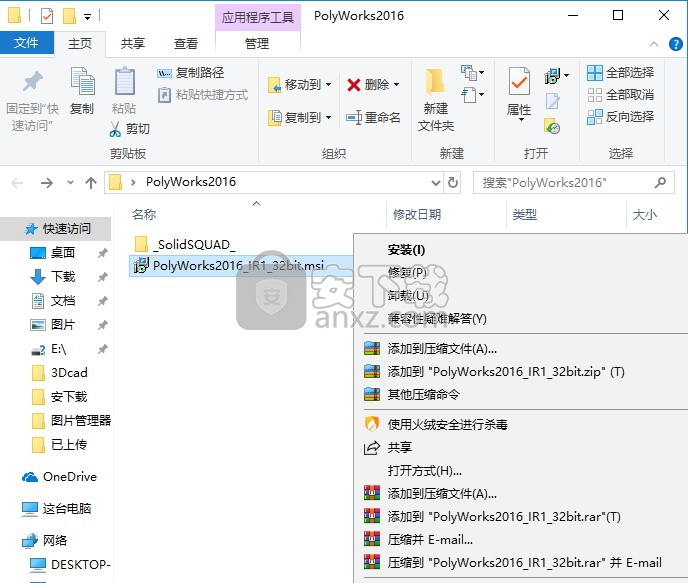Open Desktop (桌面) in sidebar
This screenshot has width=688, height=583.
click(63, 253)
